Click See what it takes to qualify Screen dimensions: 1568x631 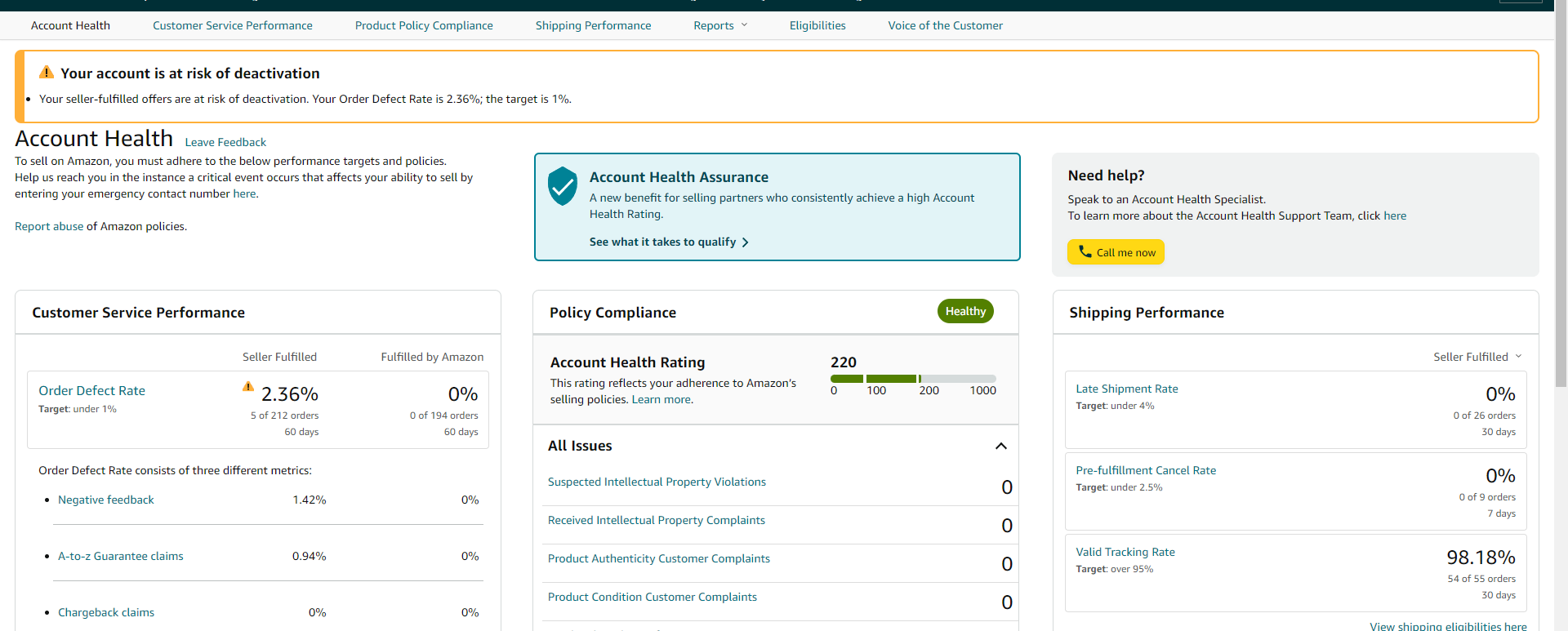[x=669, y=242]
